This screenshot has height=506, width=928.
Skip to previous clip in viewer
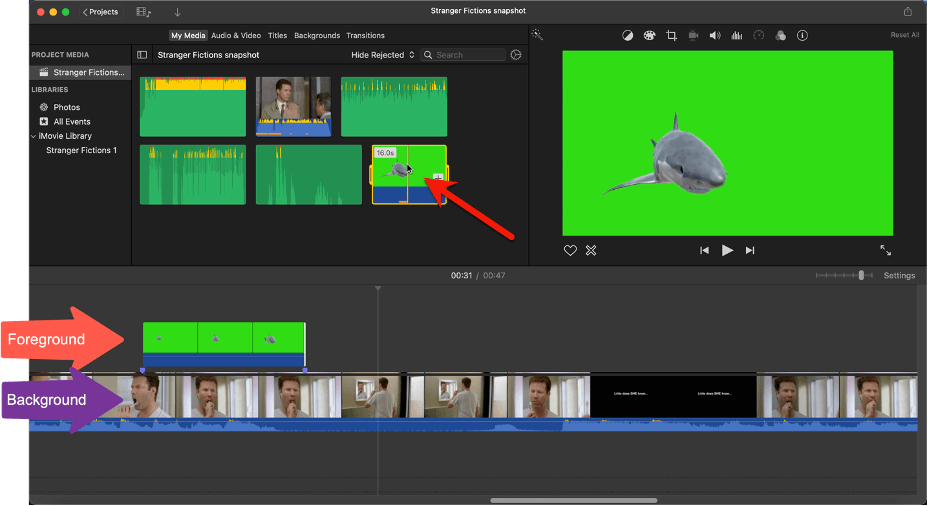(x=704, y=250)
